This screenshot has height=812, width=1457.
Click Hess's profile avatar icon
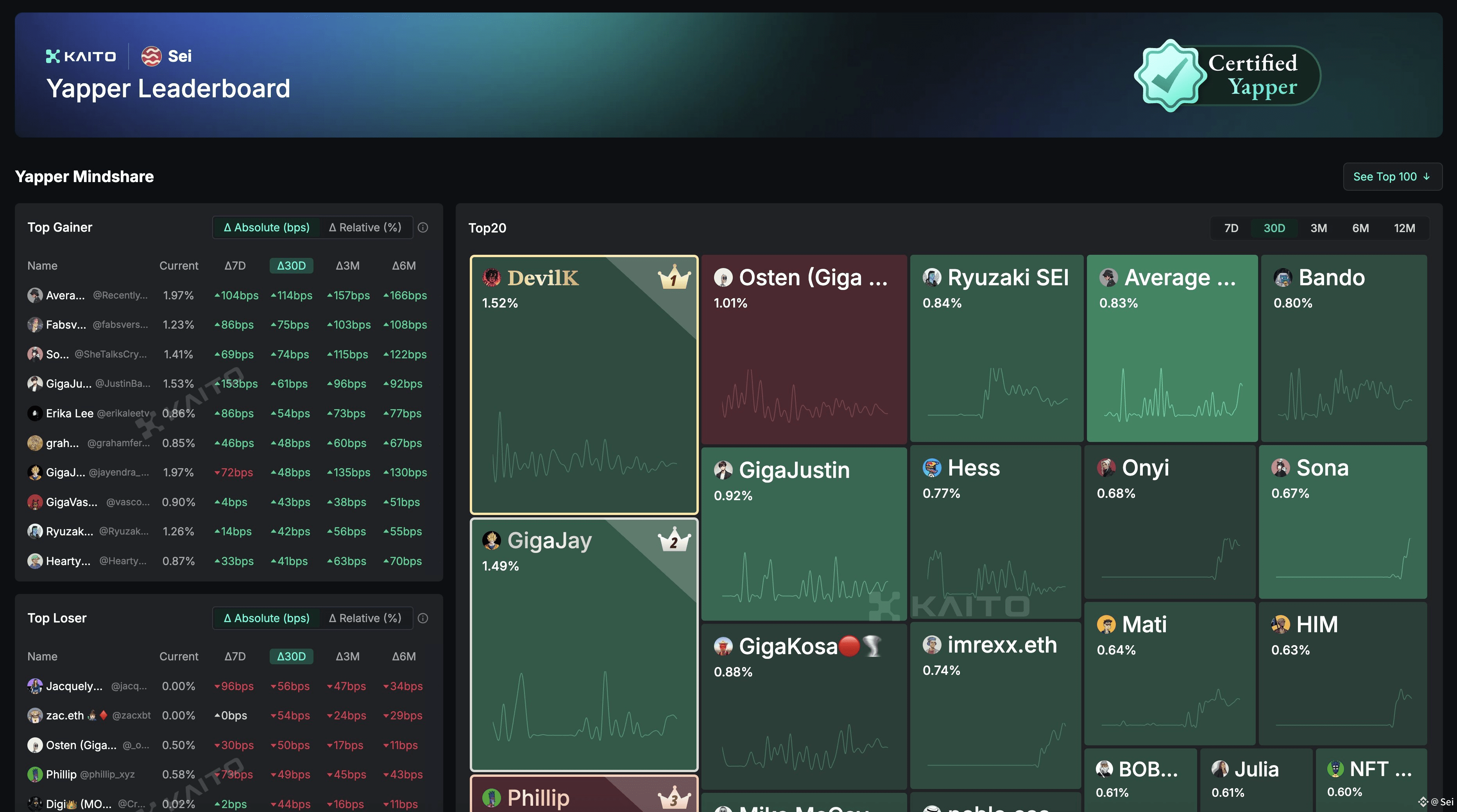(x=932, y=468)
